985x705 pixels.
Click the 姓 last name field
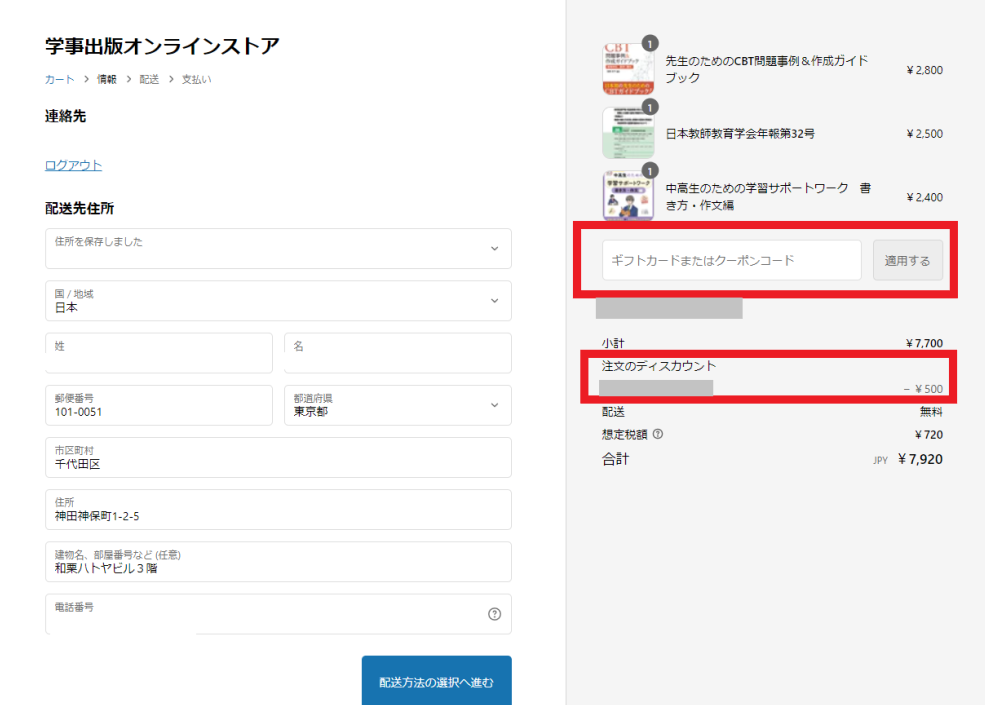pyautogui.click(x=158, y=353)
